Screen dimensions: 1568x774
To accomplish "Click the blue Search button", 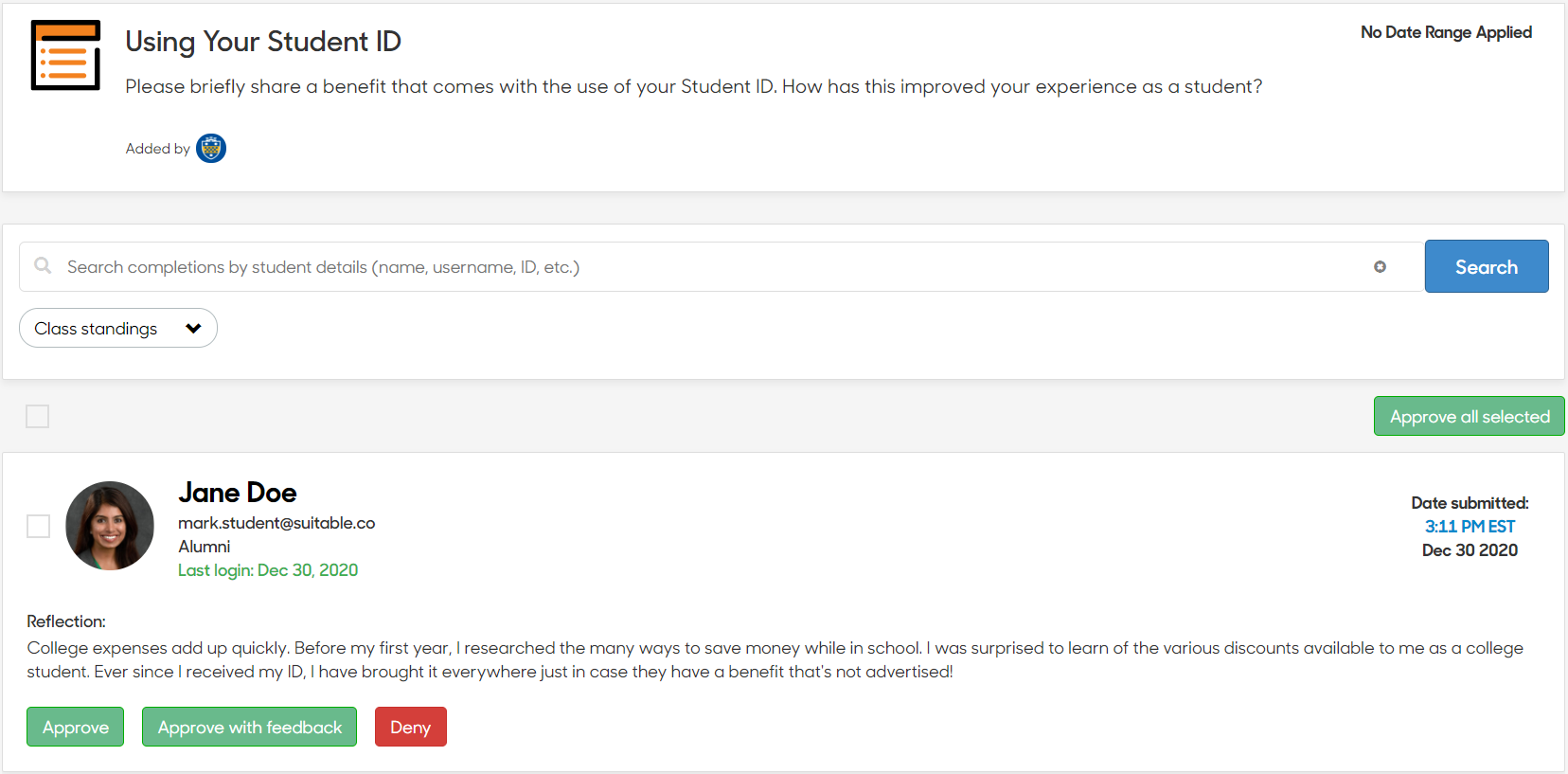I will click(1487, 266).
